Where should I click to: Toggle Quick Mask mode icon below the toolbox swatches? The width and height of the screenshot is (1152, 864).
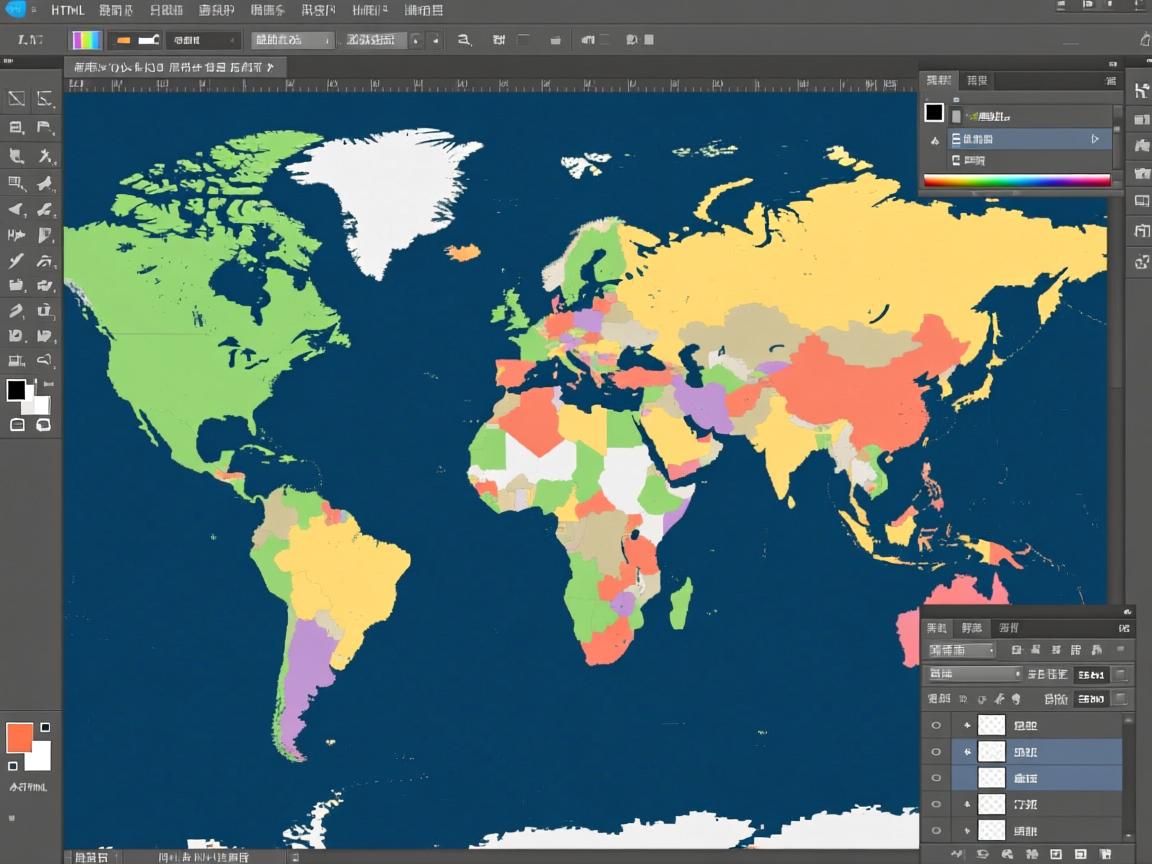click(17, 425)
